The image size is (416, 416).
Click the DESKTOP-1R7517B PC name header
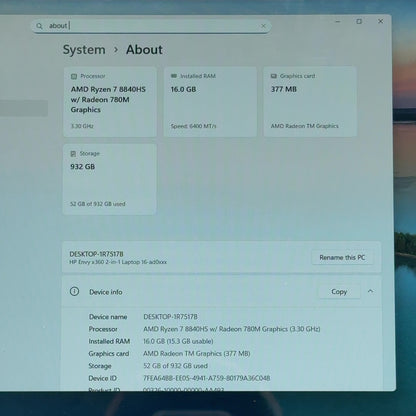[x=96, y=254]
